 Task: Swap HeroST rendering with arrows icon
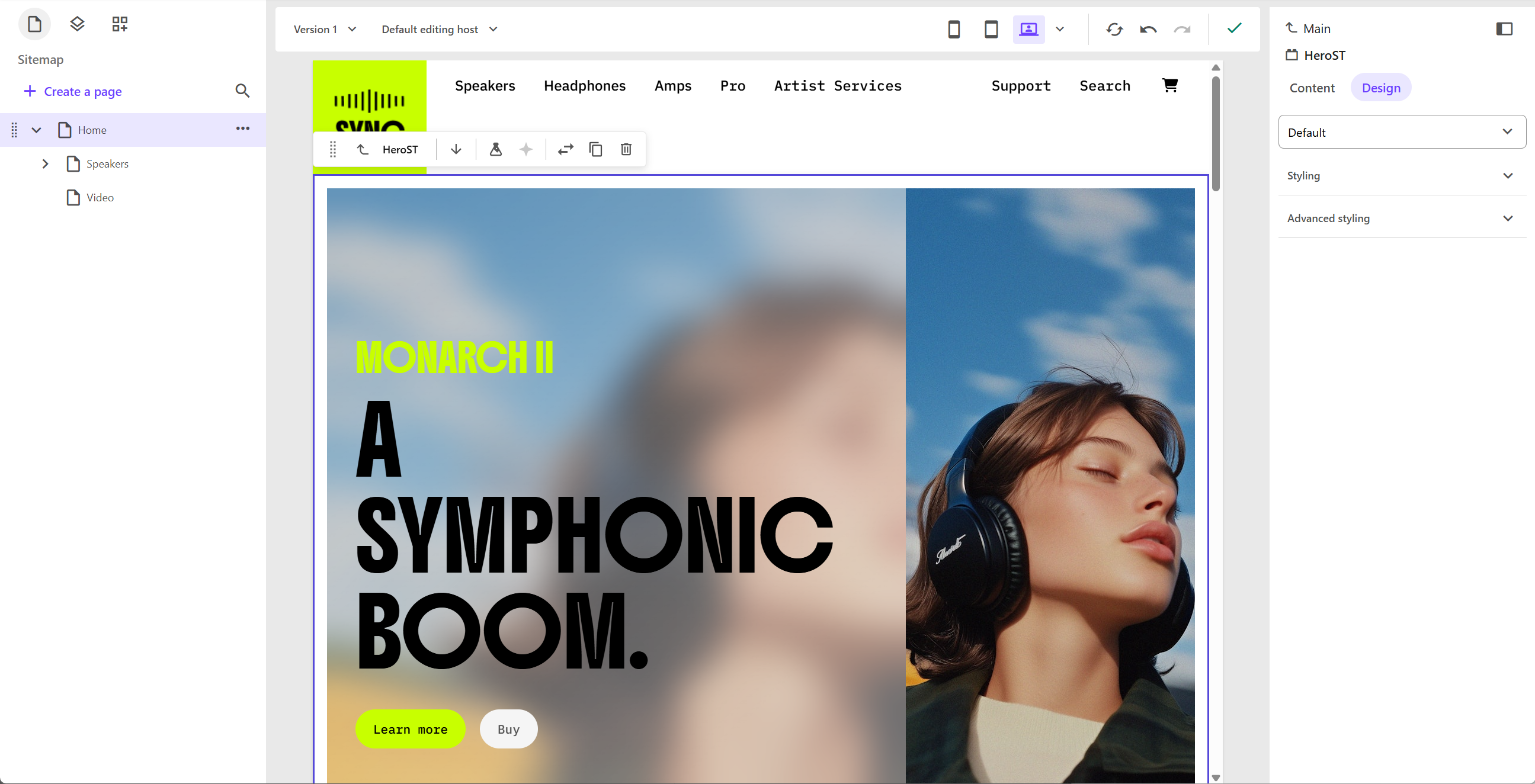566,149
